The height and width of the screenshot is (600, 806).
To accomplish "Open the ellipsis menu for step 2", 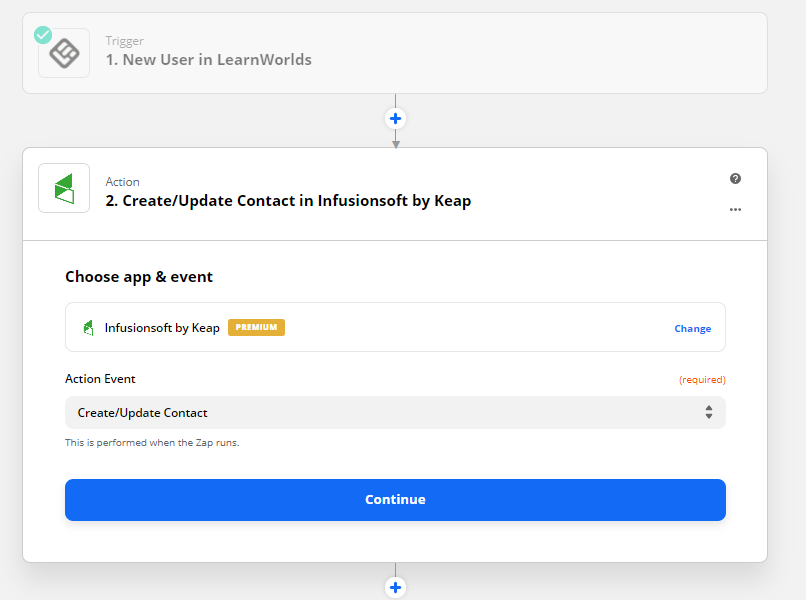I will pos(735,210).
